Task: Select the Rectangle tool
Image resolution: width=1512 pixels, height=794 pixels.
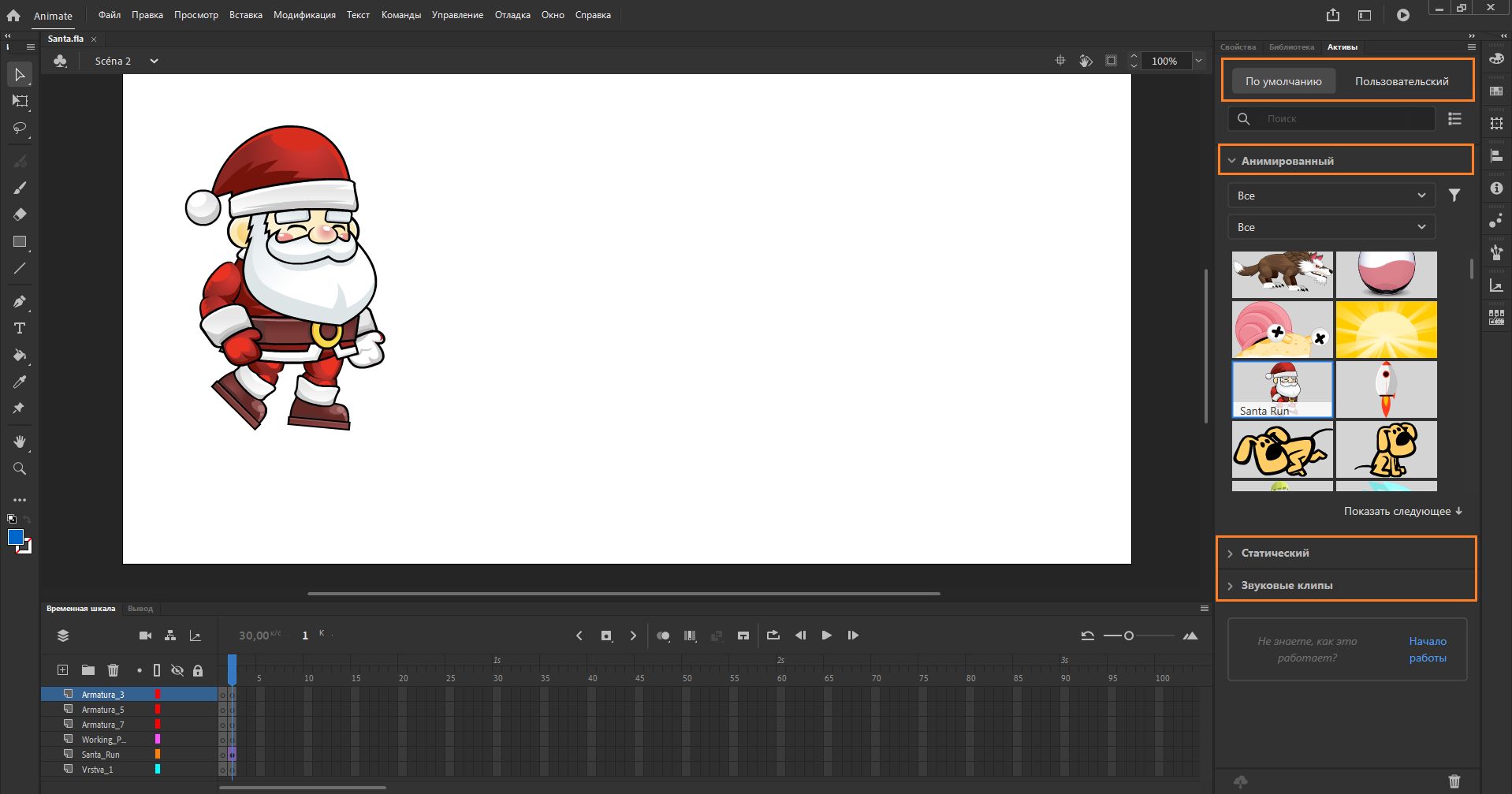Action: 20,241
